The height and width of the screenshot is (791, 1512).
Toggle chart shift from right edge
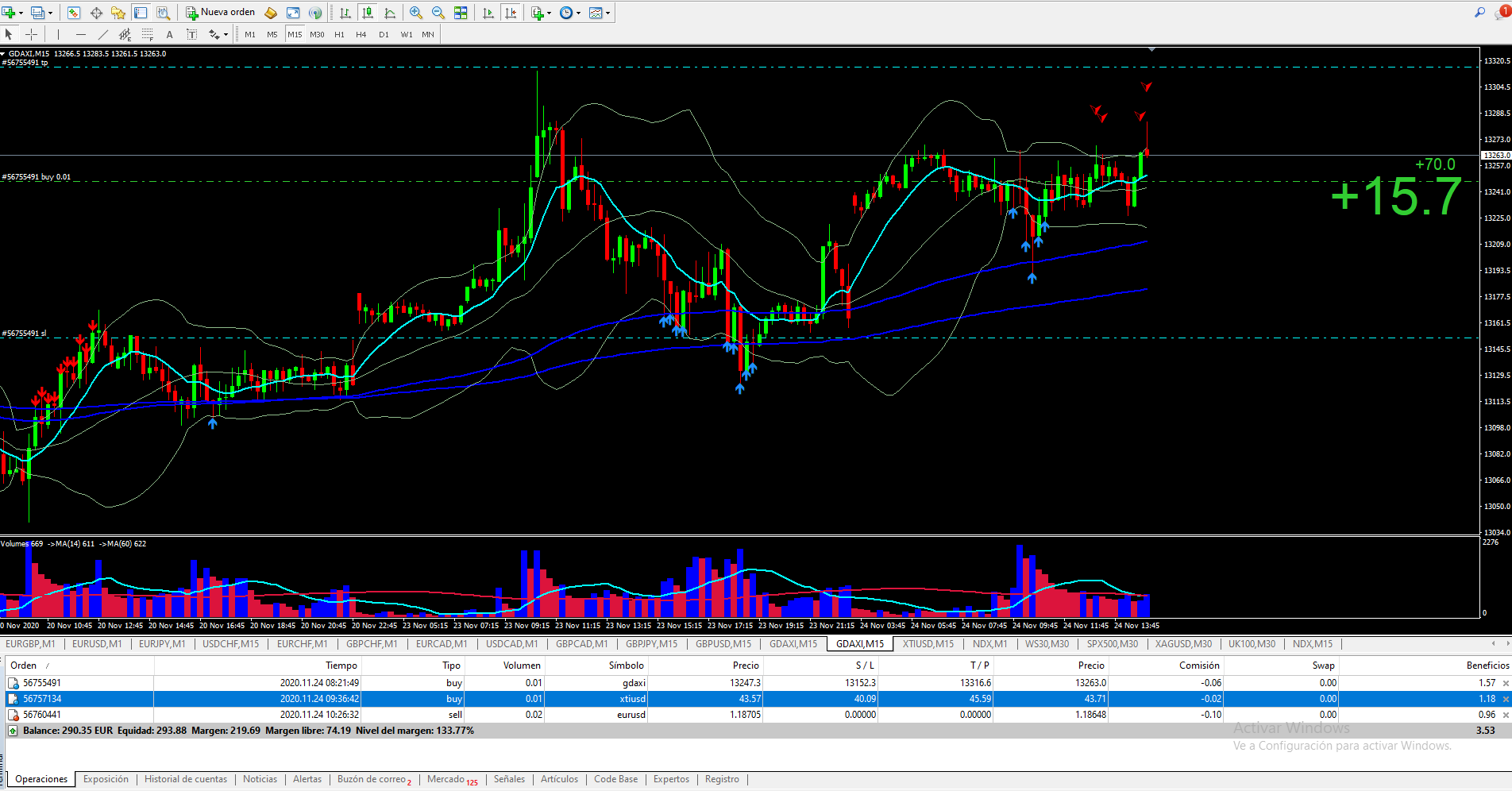point(511,13)
